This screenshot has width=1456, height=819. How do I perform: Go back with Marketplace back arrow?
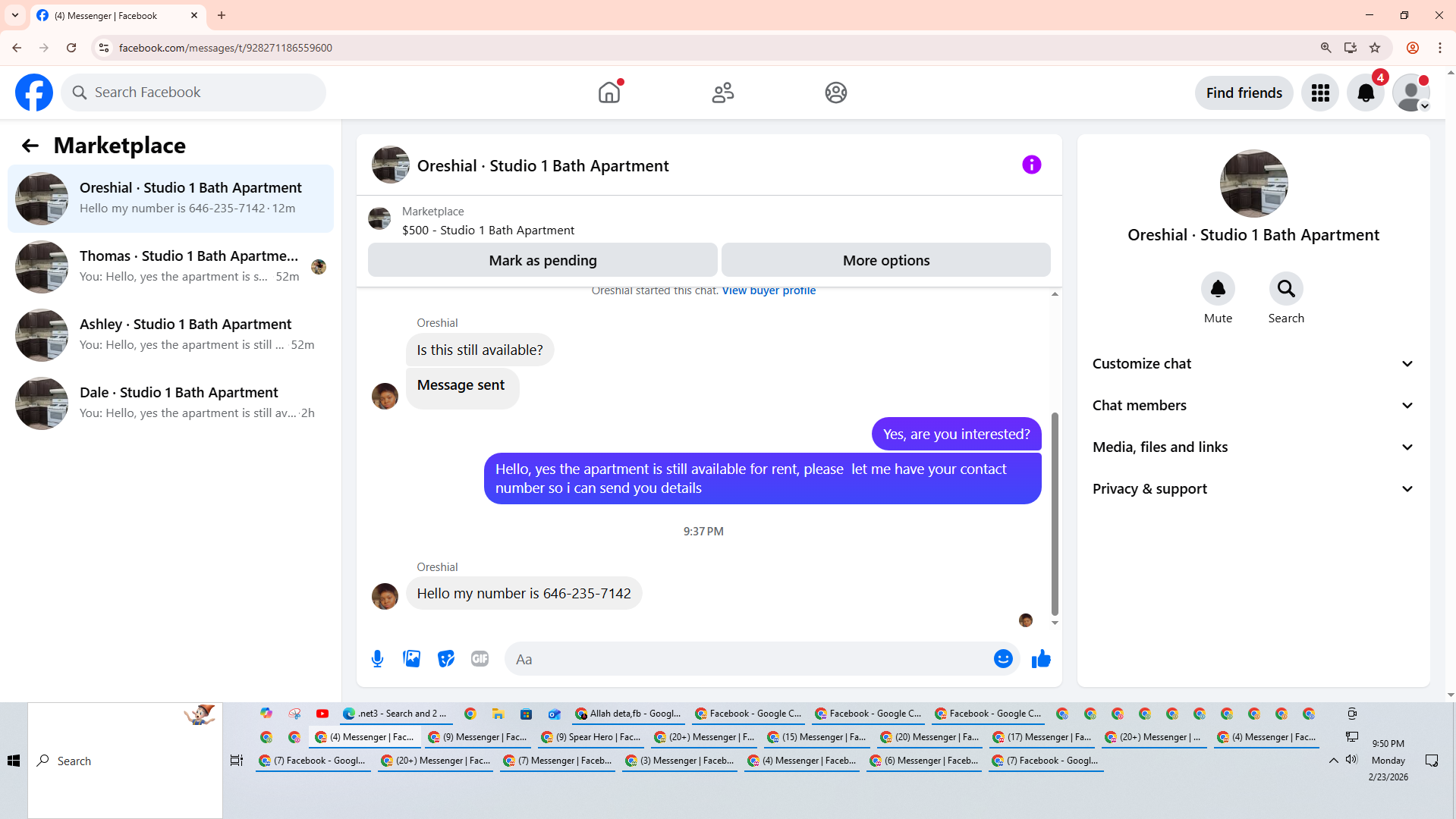click(30, 146)
